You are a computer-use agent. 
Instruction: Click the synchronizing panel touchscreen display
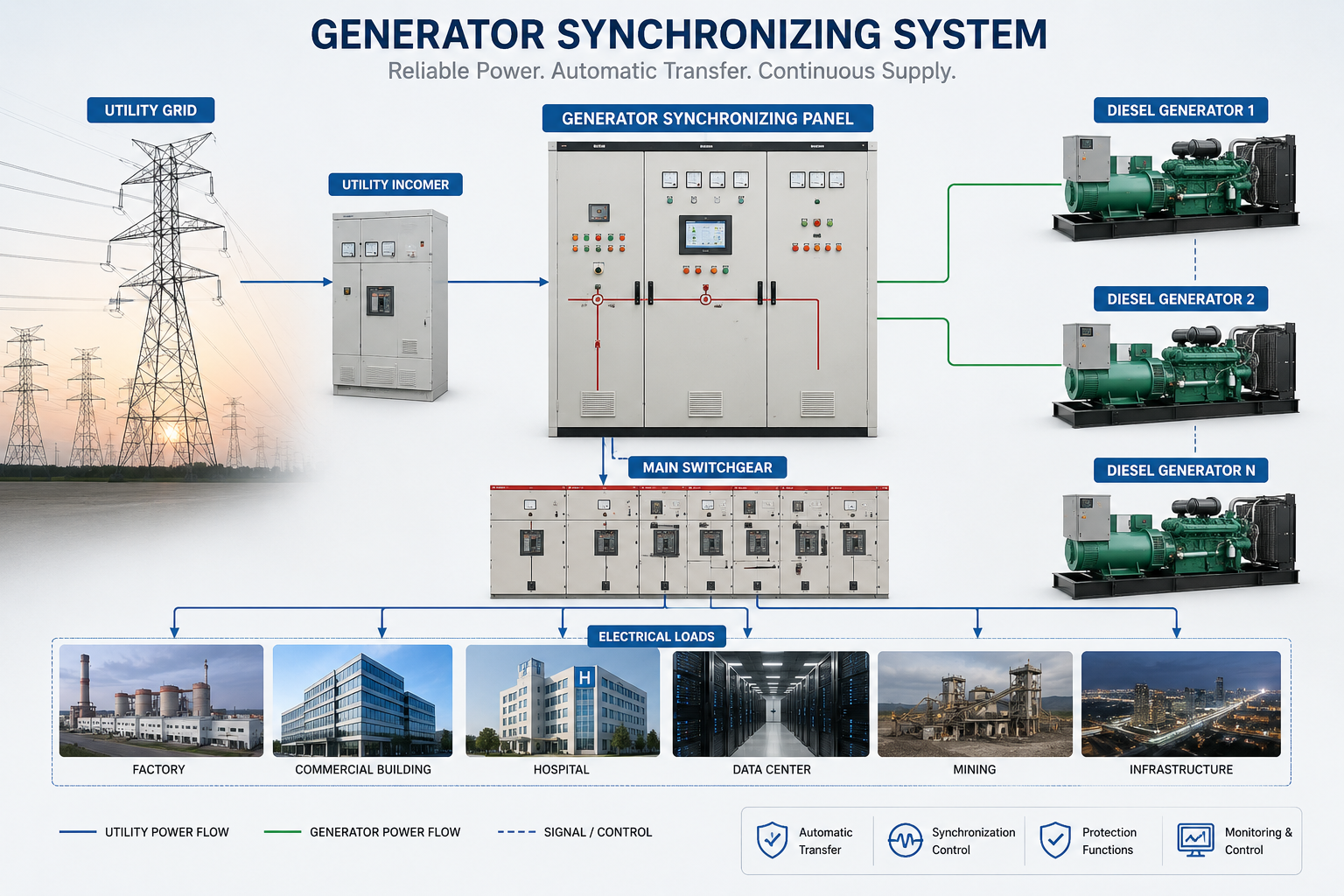point(705,235)
